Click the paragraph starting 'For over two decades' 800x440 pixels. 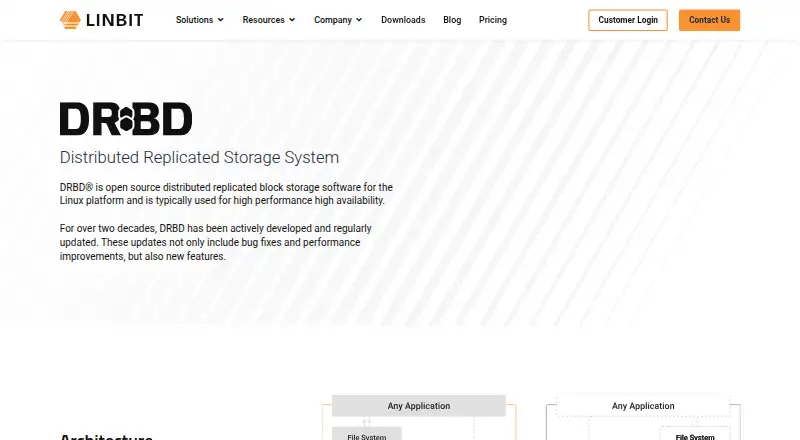(215, 242)
